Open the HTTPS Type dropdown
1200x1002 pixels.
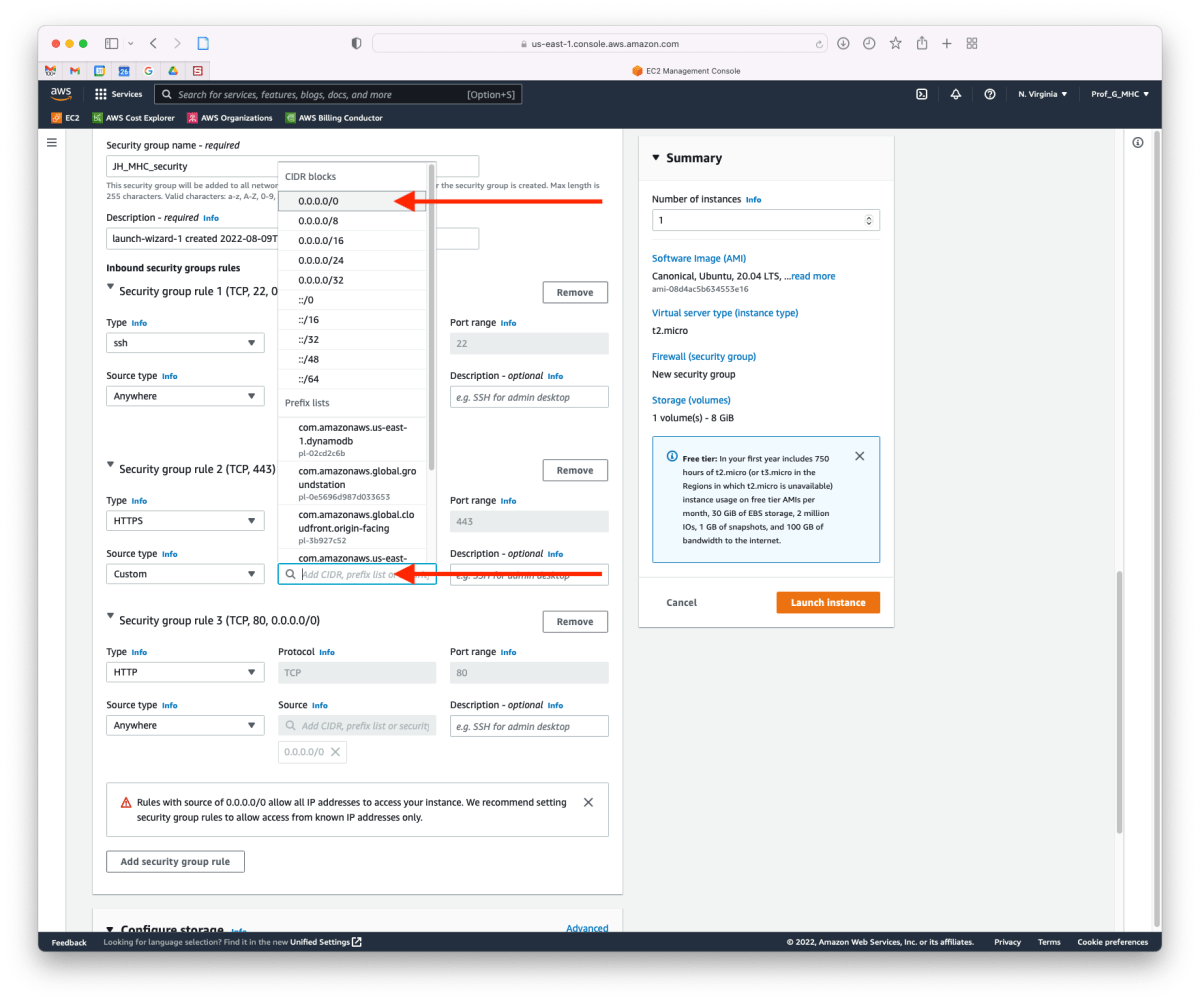[185, 521]
